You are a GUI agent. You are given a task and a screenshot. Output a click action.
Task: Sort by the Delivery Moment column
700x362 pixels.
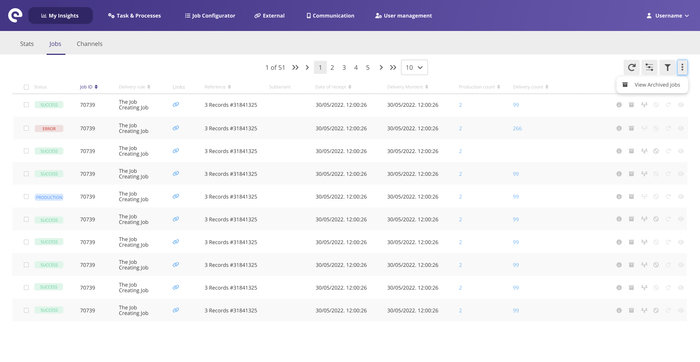[408, 87]
